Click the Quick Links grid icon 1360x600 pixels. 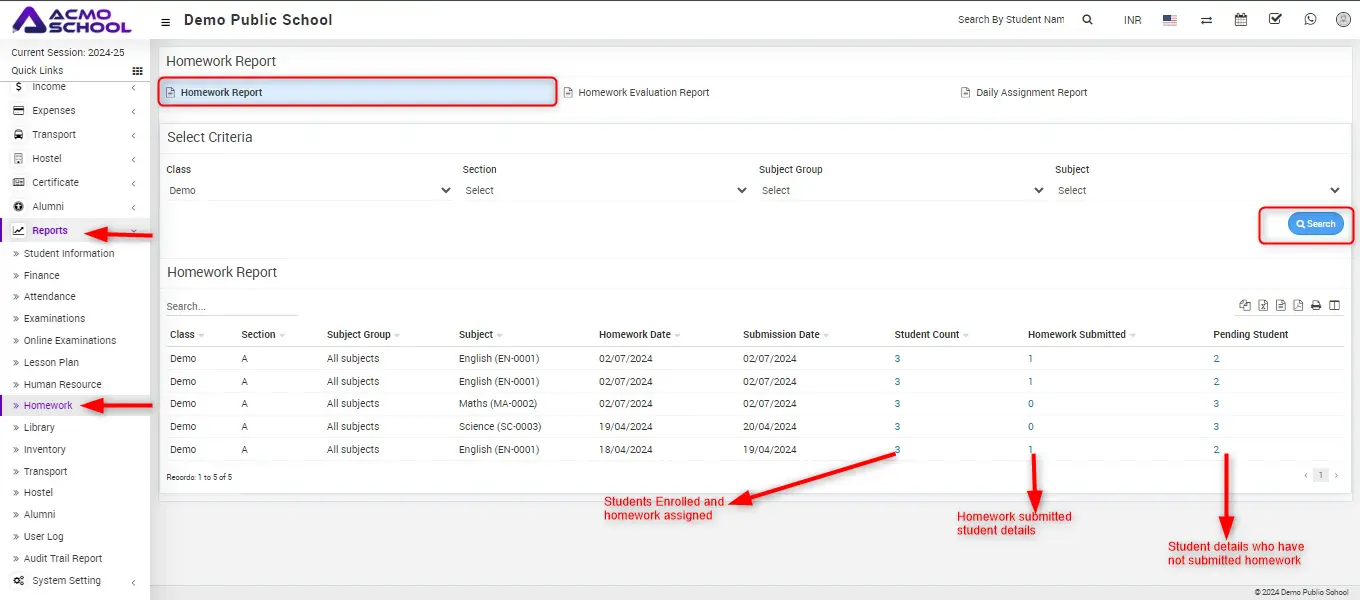(137, 71)
